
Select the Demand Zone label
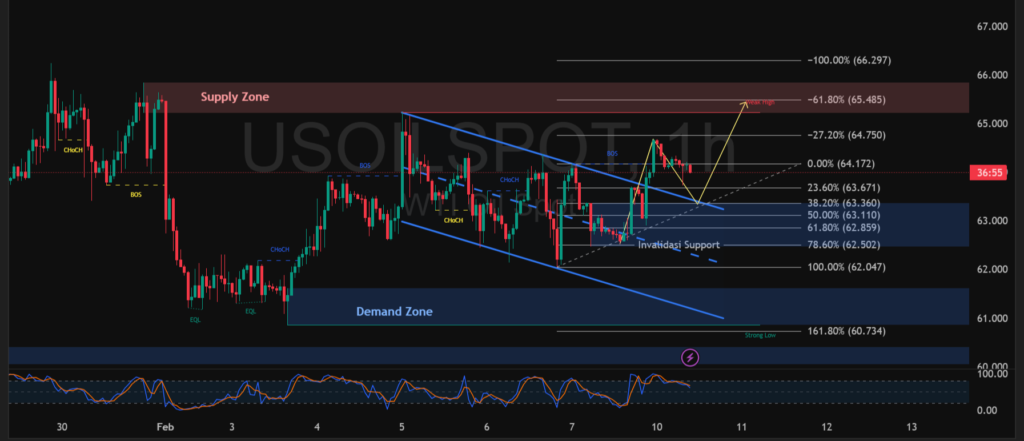click(x=394, y=311)
